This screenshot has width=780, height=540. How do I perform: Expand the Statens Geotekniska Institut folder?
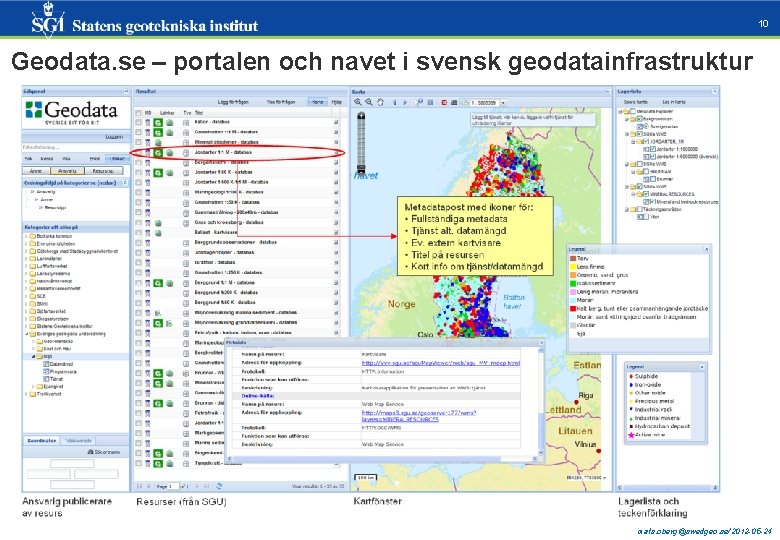click(x=26, y=326)
